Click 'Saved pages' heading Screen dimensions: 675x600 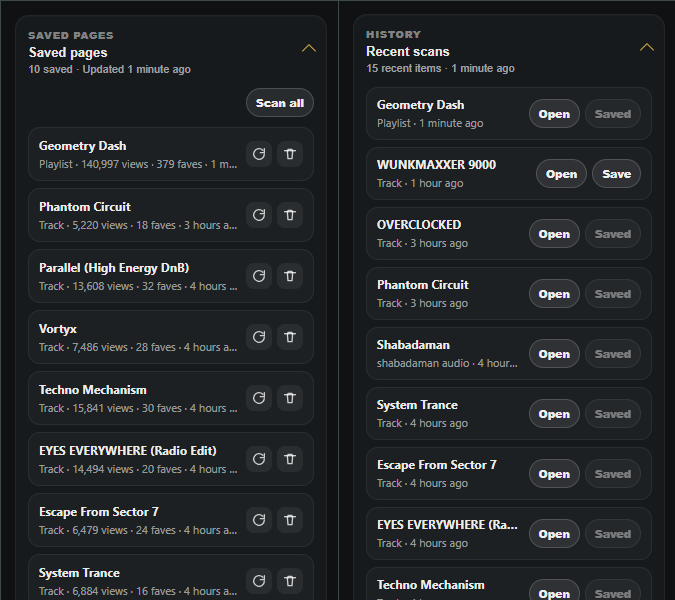(x=68, y=53)
